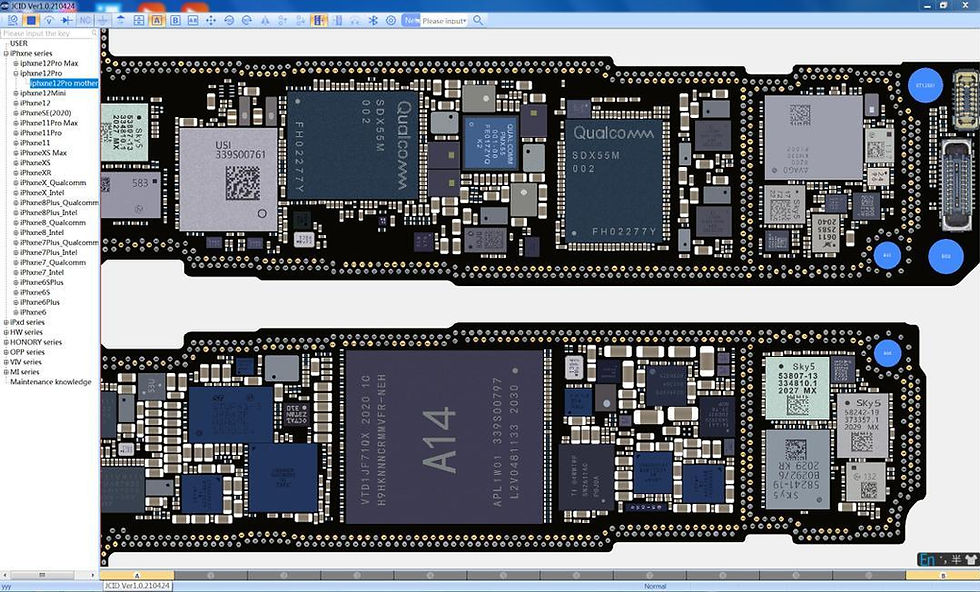980x592 pixels.
Task: Select the four-arrow move tool icon
Action: click(211, 21)
